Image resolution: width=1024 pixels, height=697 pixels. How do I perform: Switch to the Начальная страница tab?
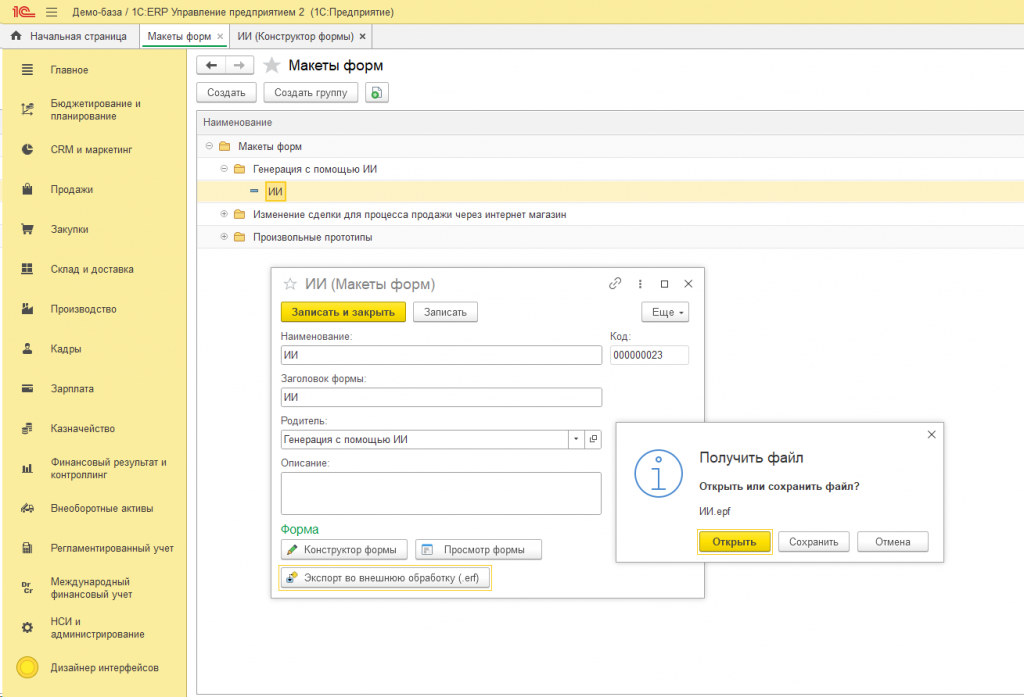[71, 36]
